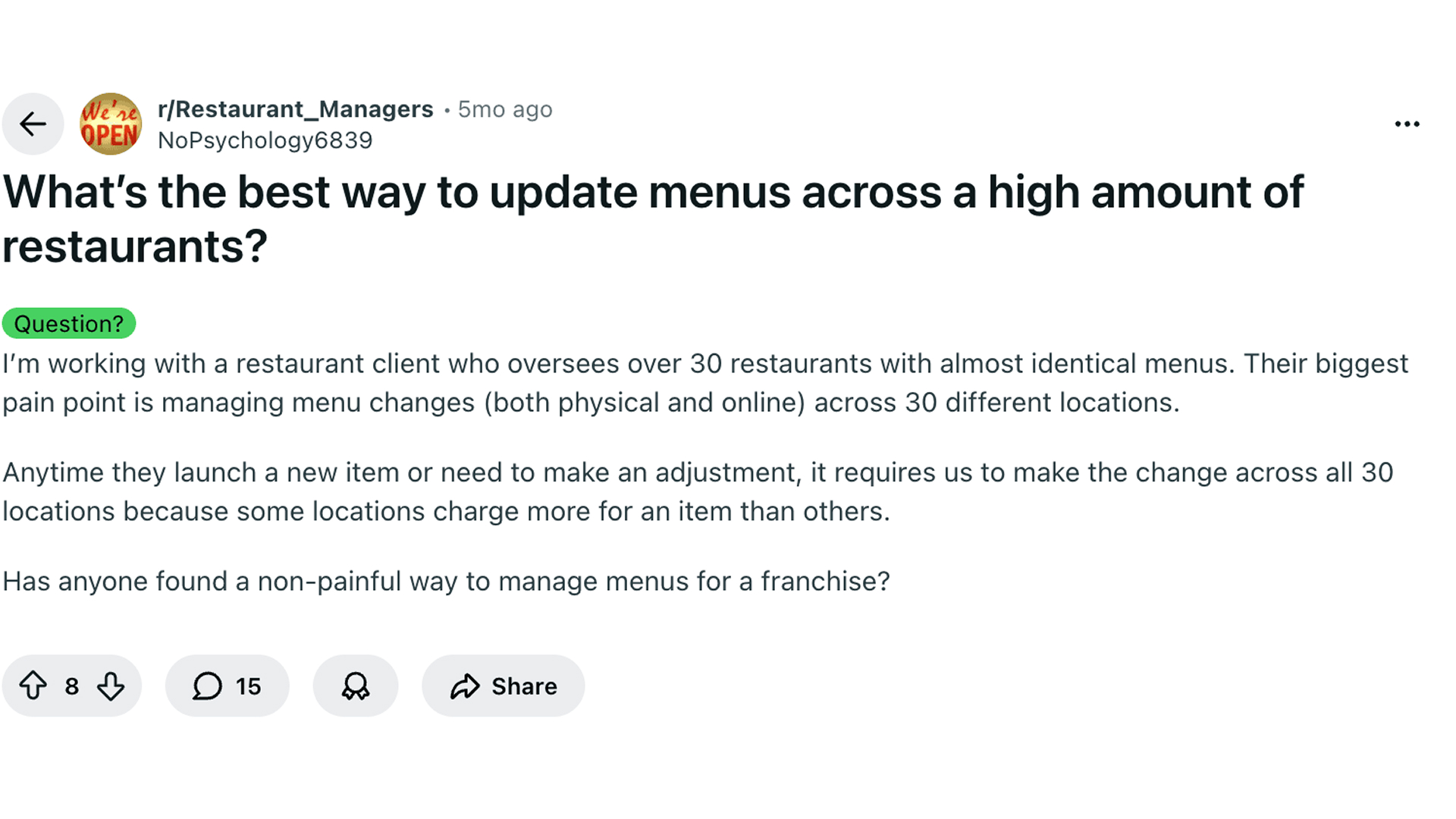Screen dimensions: 1456x819
Task: Give an award using the award icon
Action: [356, 686]
